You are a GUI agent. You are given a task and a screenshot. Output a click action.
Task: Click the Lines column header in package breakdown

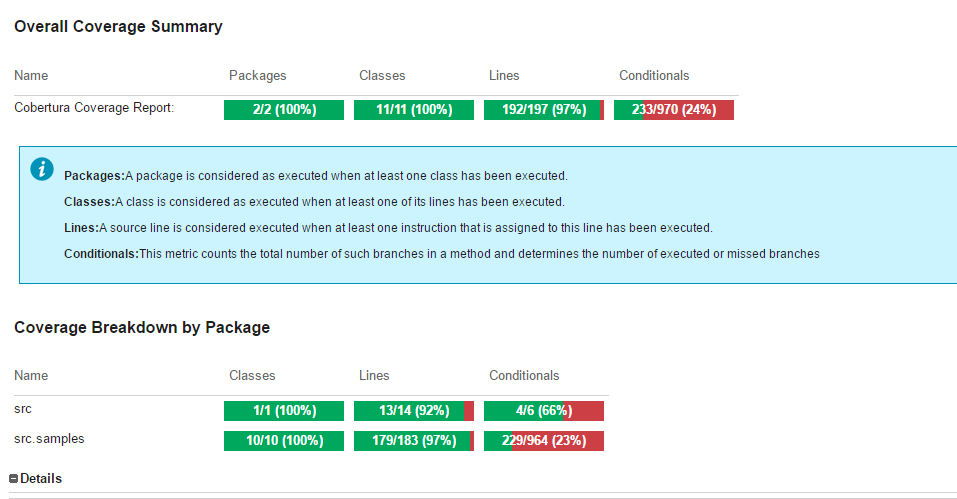pos(374,376)
